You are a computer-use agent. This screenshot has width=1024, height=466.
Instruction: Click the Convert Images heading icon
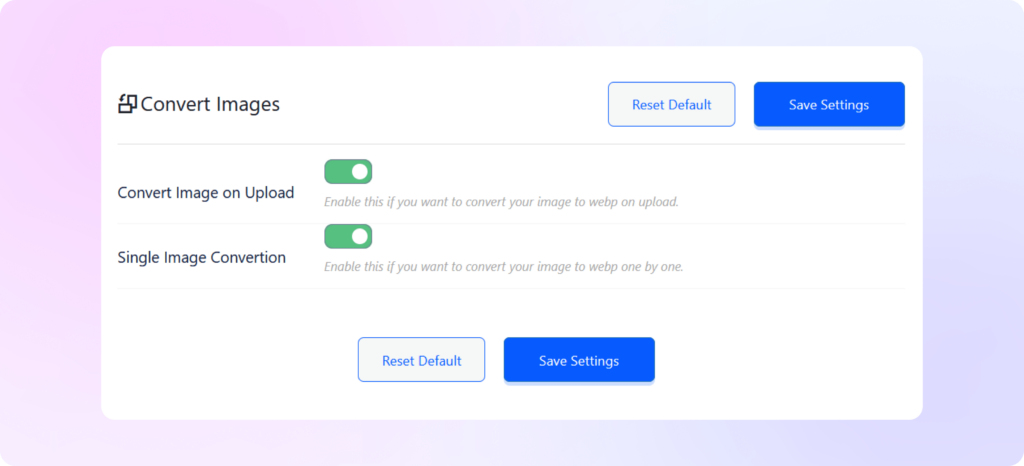pyautogui.click(x=127, y=104)
